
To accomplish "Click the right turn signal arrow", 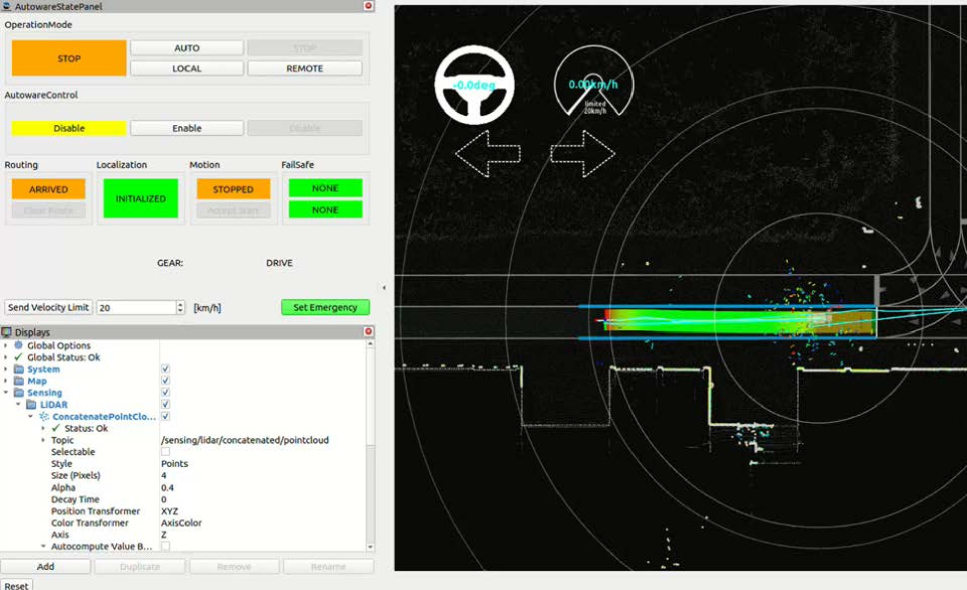I will 582,153.
